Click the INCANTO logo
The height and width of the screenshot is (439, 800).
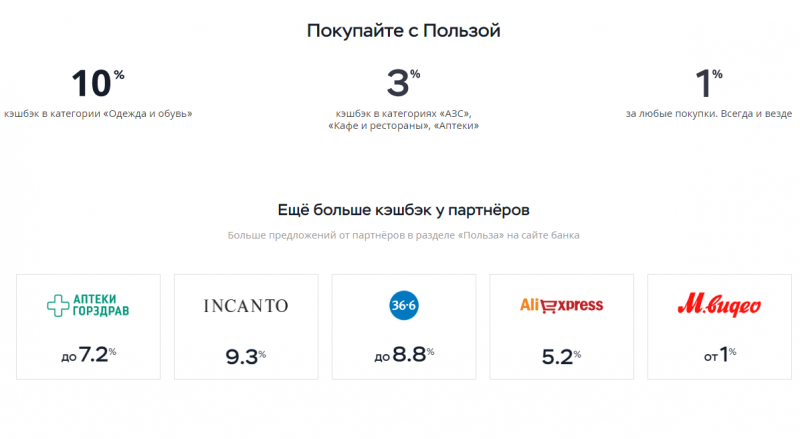[x=246, y=306]
